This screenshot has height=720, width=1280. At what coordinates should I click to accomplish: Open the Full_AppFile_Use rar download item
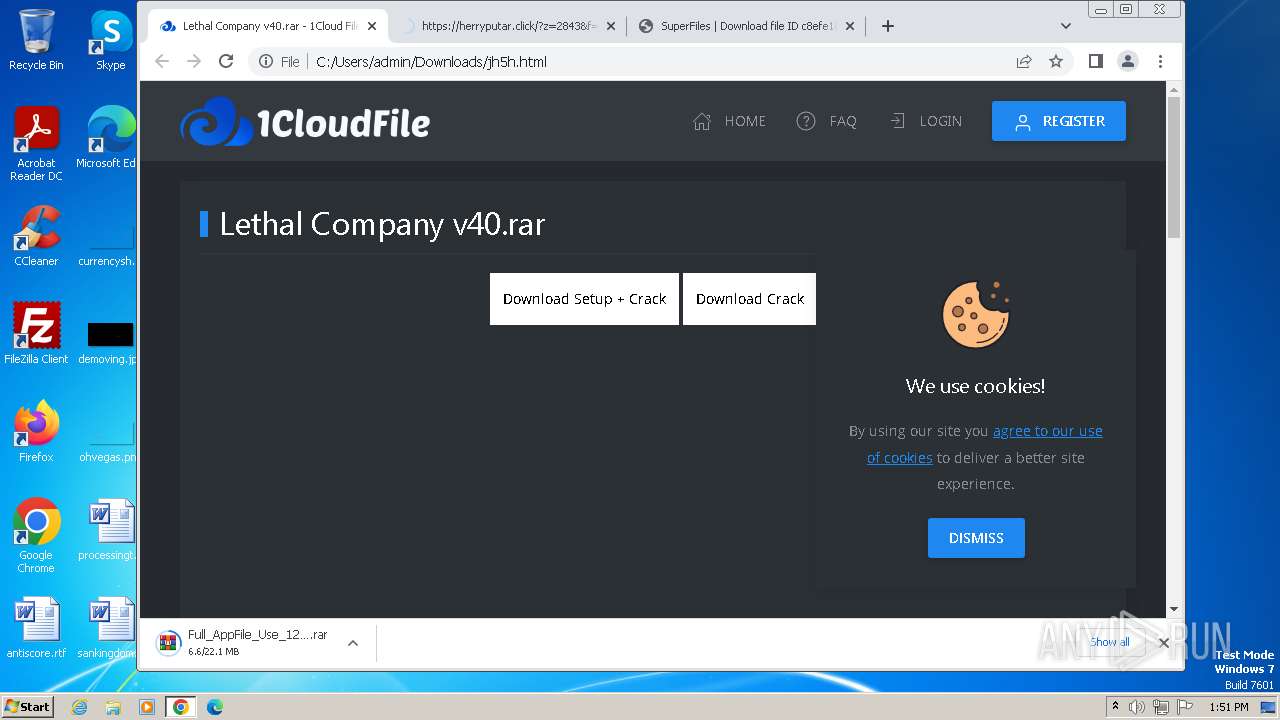pyautogui.click(x=245, y=643)
